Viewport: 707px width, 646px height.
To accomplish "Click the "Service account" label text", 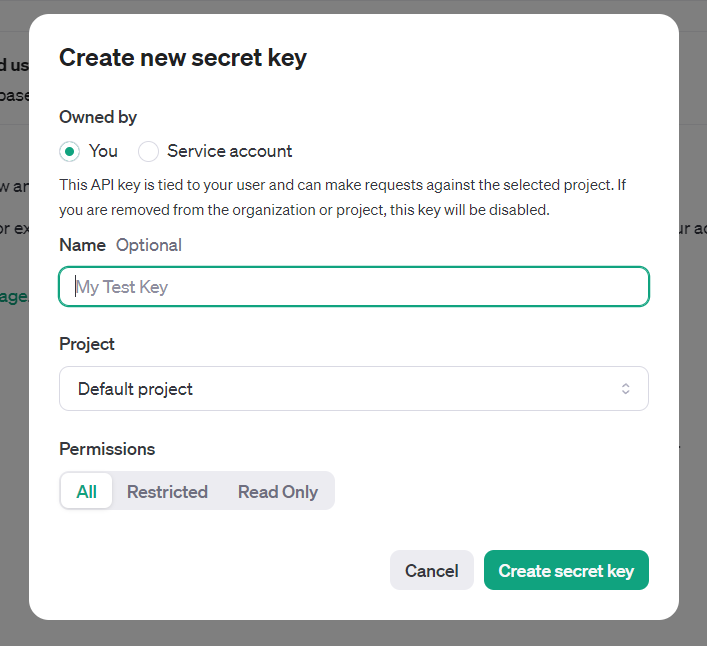I will click(229, 151).
